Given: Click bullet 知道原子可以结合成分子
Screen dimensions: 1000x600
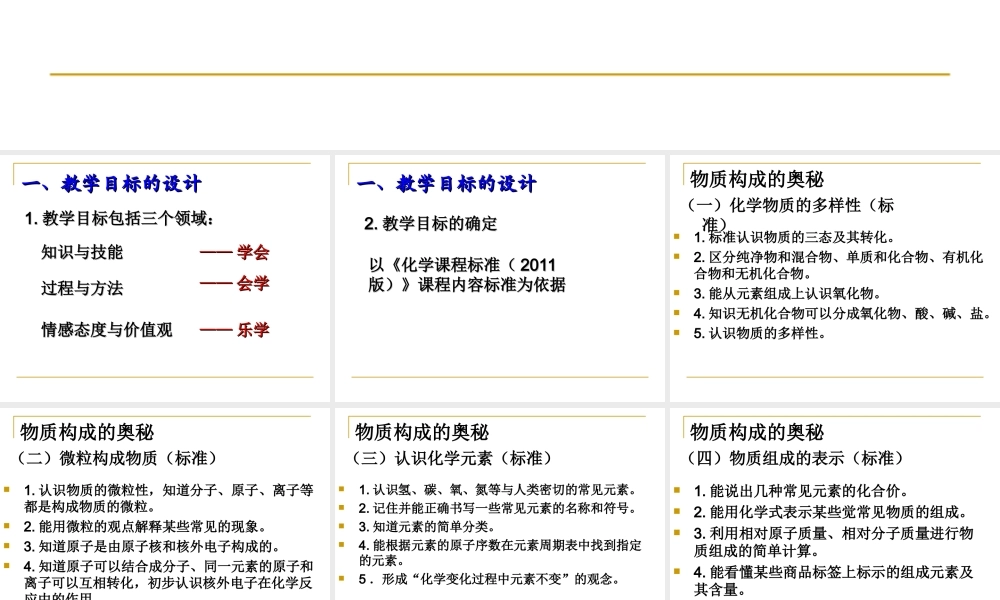Looking at the screenshot, I should click(x=168, y=580).
